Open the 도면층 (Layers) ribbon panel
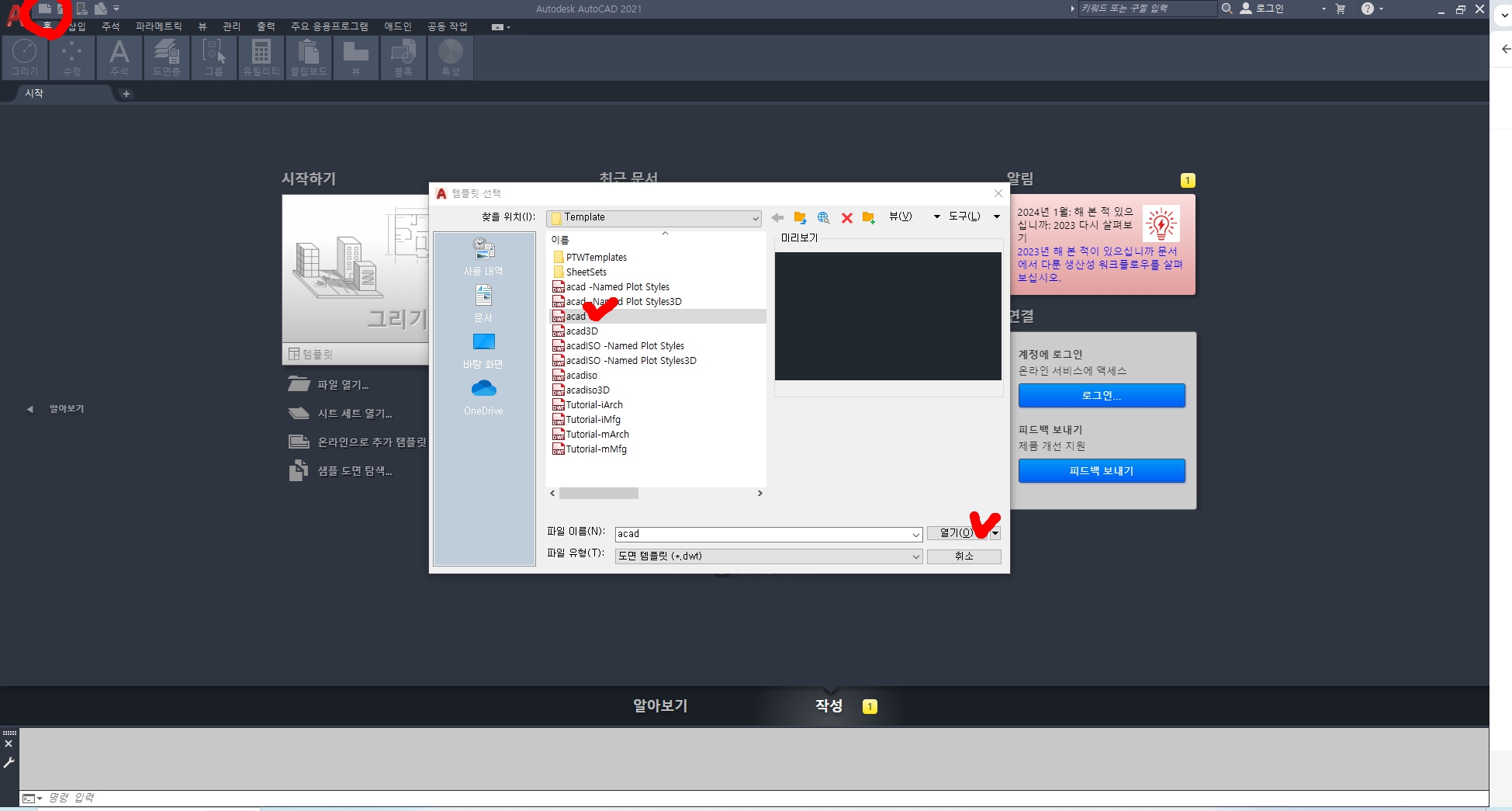 coord(167,57)
